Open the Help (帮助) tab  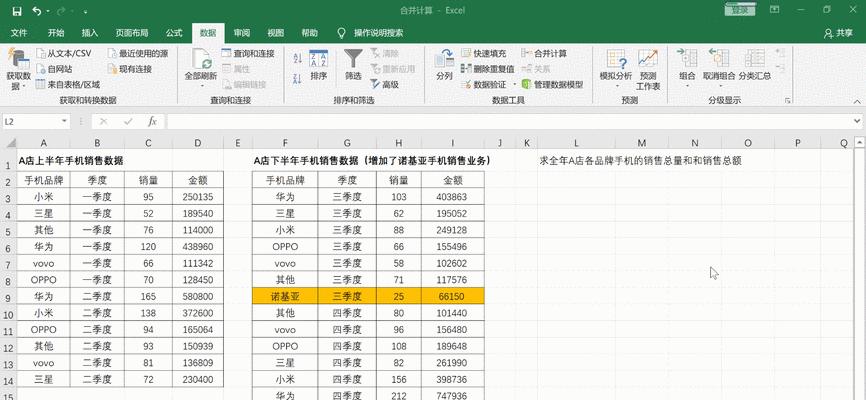pyautogui.click(x=309, y=33)
